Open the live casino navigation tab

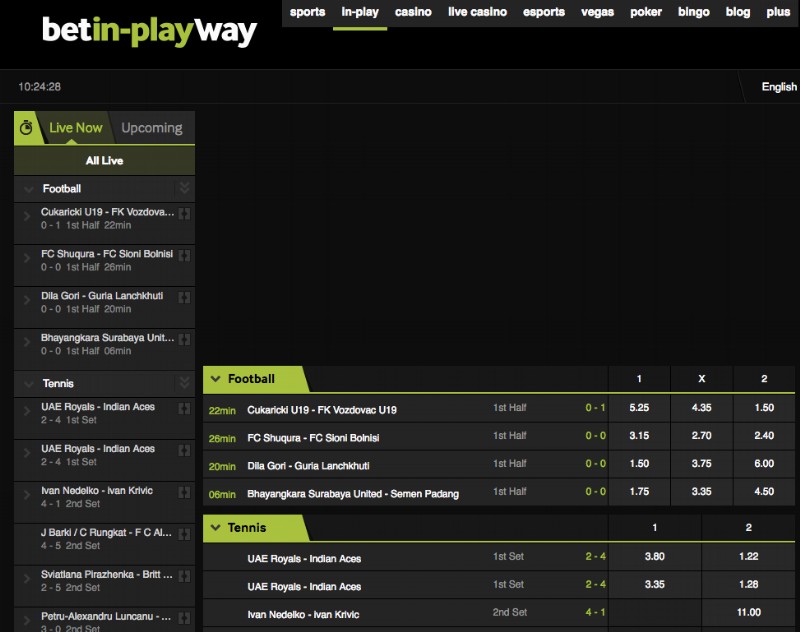(477, 12)
